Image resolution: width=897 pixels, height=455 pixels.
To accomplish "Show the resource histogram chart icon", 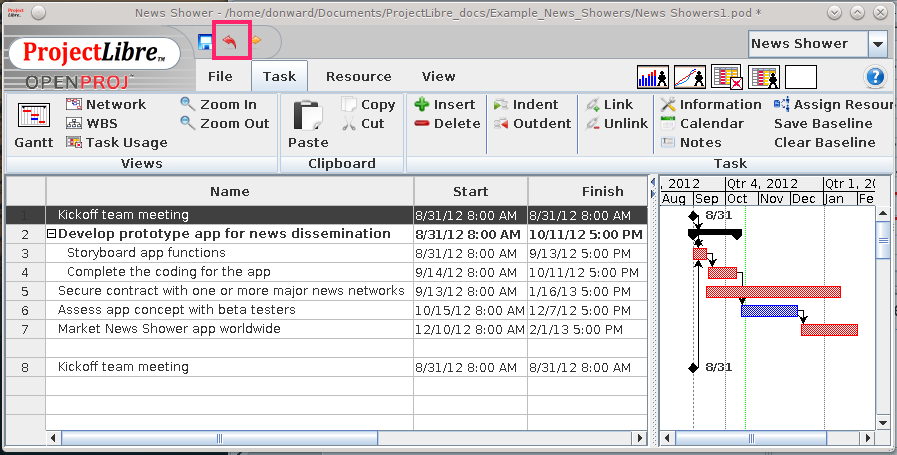I will 653,77.
